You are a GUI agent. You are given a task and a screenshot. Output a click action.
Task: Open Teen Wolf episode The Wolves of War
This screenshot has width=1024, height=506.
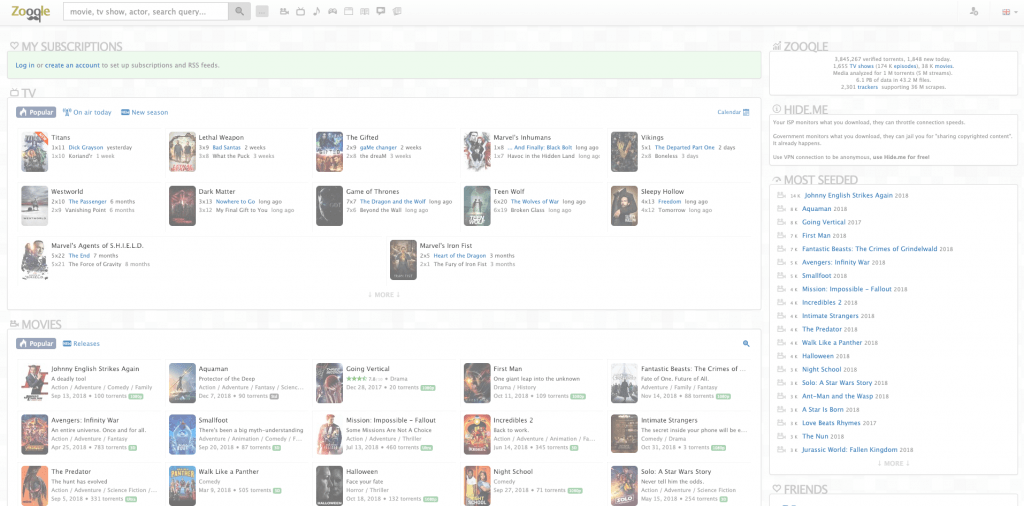click(x=535, y=202)
